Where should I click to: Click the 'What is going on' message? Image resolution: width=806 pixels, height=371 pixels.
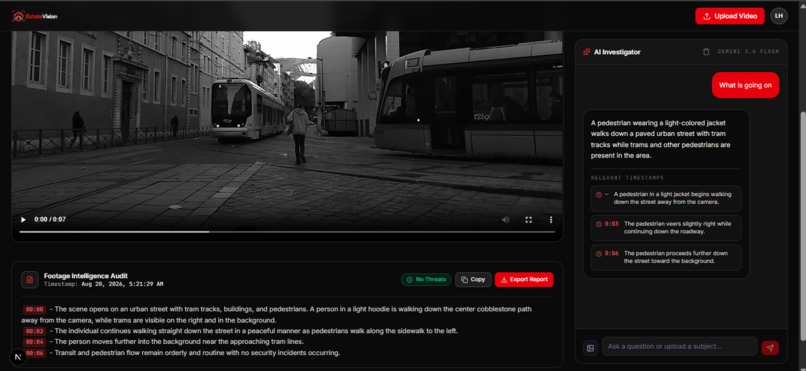[x=745, y=85]
